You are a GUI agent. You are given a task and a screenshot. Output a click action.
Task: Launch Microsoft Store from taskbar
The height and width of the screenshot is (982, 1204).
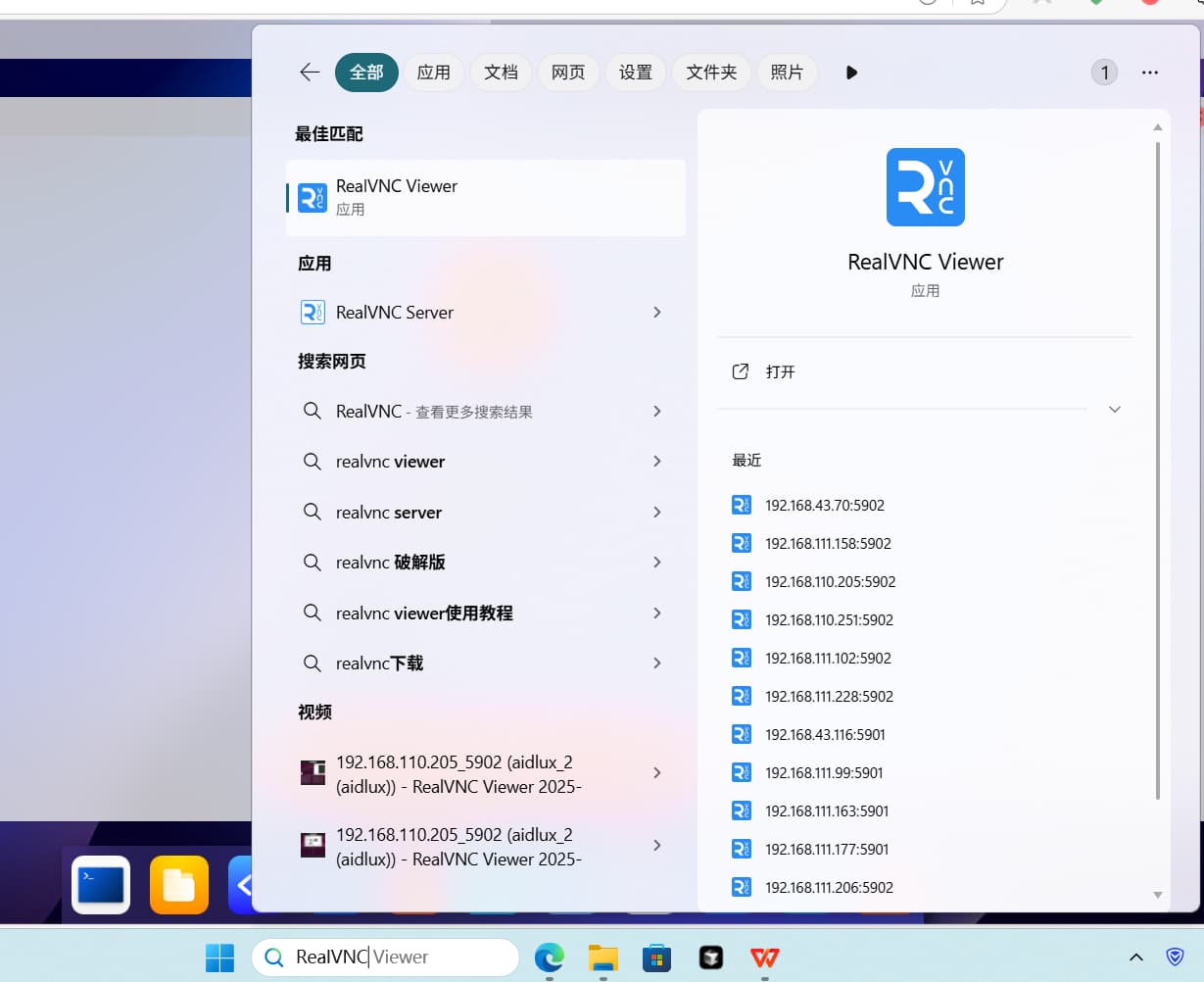[x=656, y=957]
